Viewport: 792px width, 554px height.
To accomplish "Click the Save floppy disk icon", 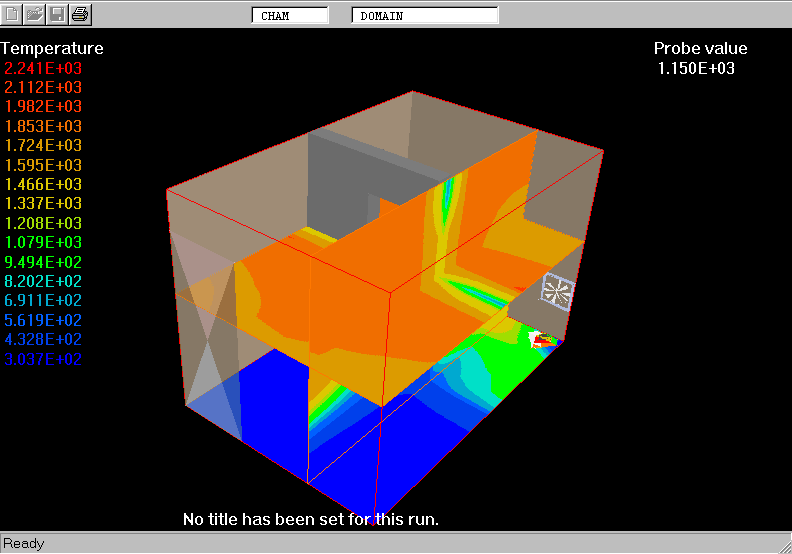I will click(x=58, y=14).
